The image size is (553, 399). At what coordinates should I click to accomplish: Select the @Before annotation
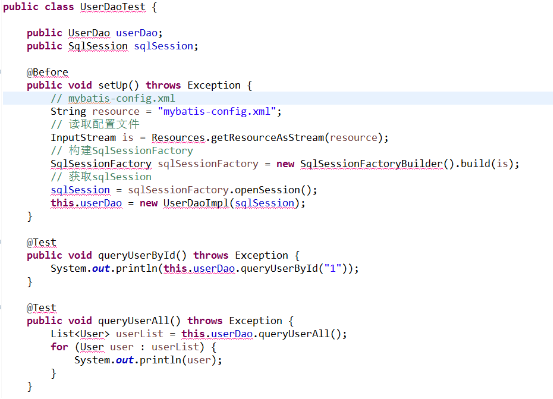47,72
